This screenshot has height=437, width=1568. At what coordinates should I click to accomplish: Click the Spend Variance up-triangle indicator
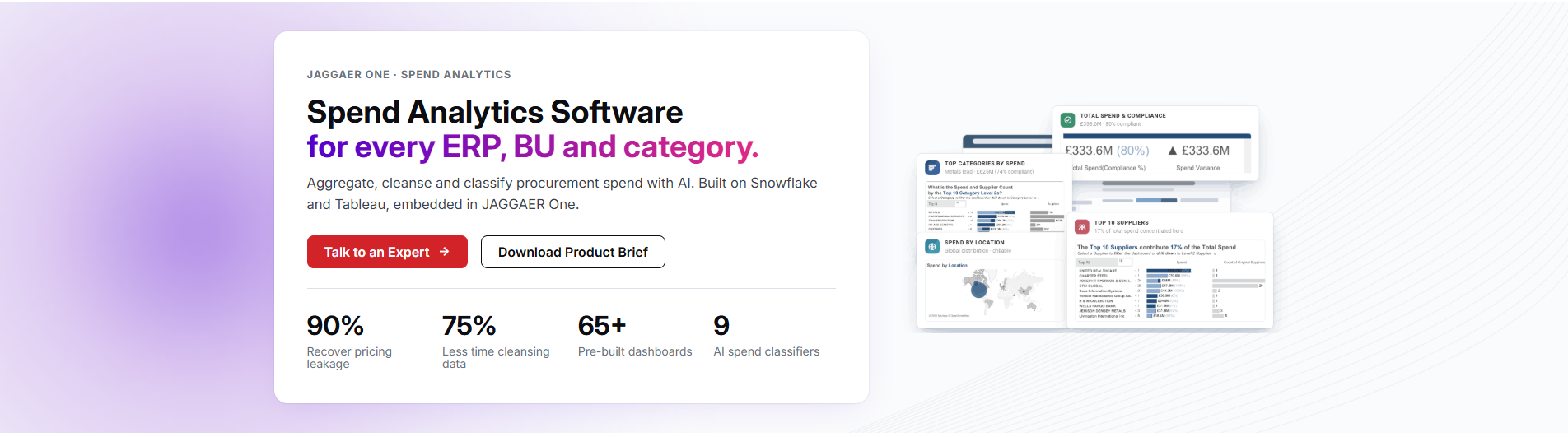1173,151
